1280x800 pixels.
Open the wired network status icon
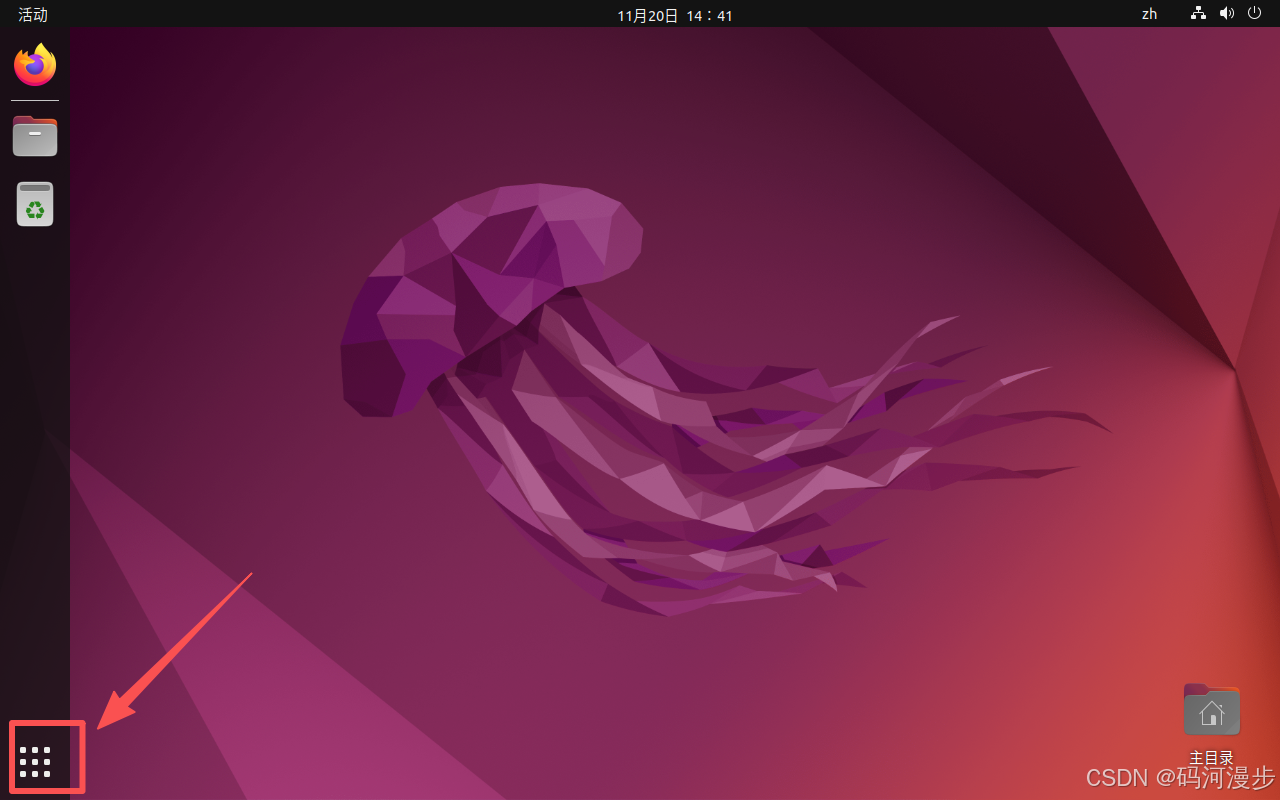click(1198, 14)
